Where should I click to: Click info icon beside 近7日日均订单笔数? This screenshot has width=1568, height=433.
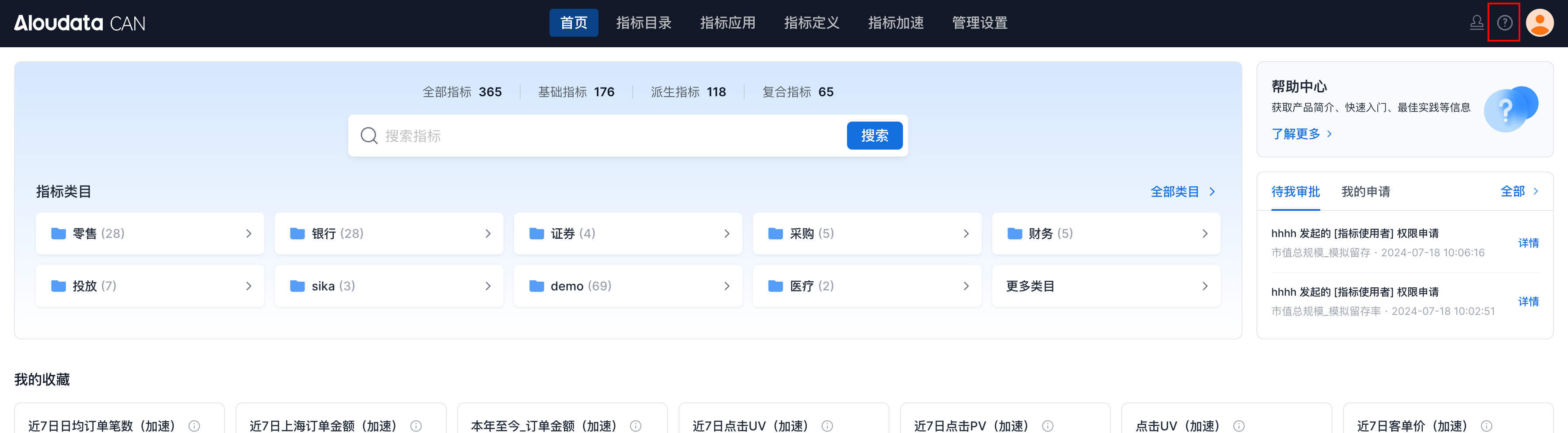[x=194, y=426]
